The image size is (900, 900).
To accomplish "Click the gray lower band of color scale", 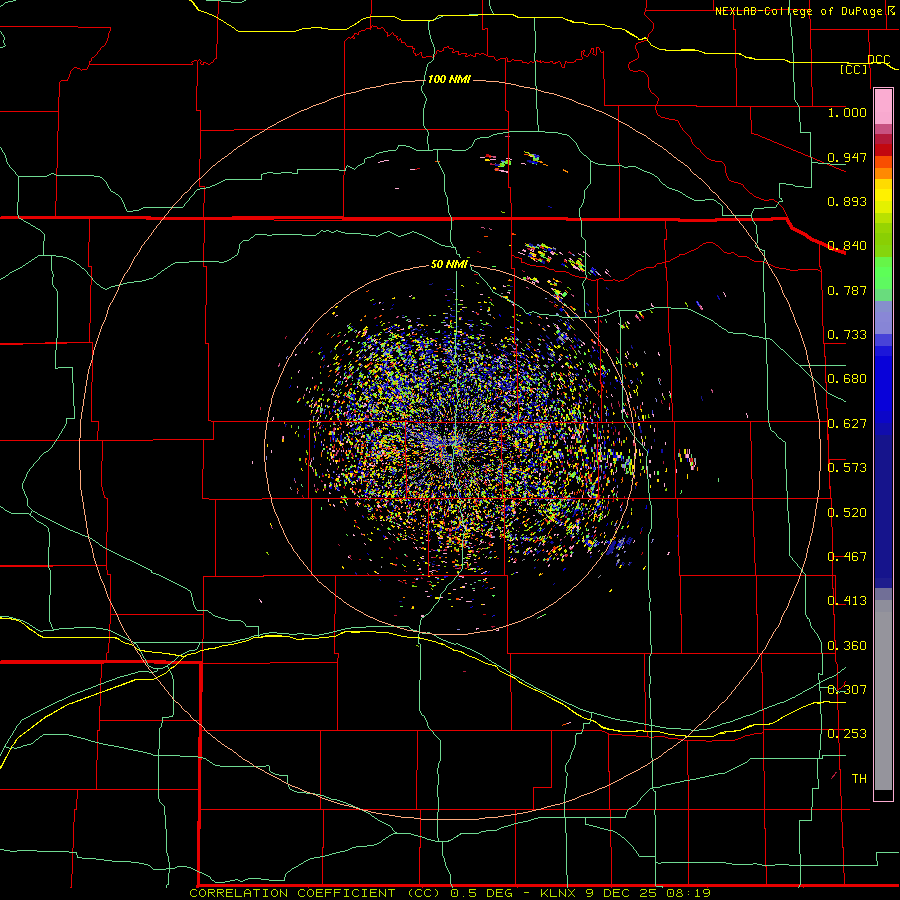I will click(883, 695).
